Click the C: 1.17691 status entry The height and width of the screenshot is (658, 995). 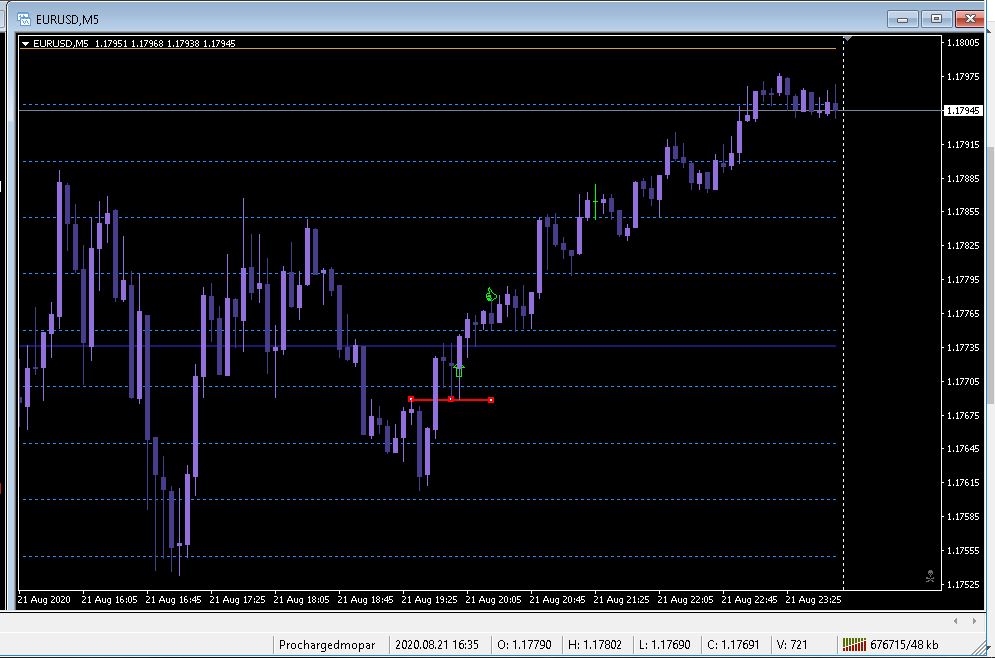[x=733, y=645]
